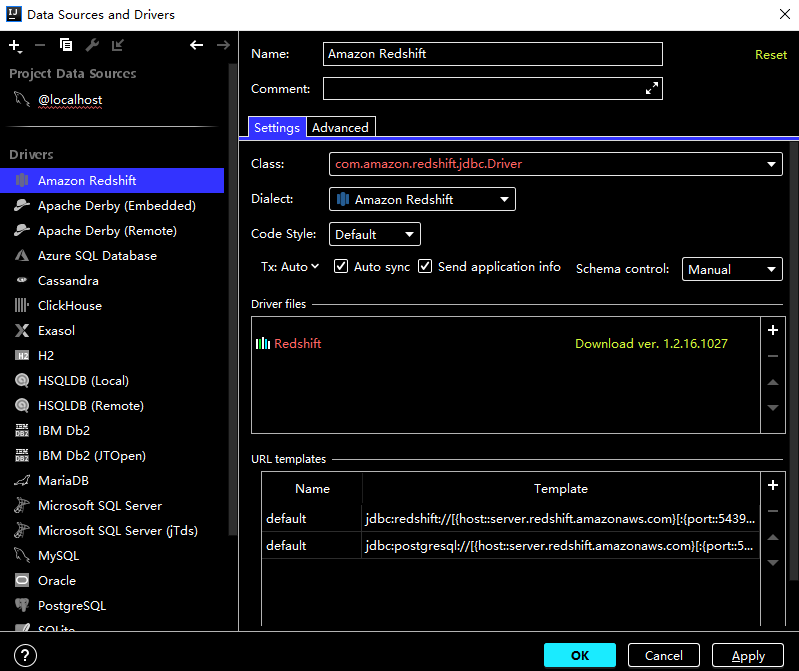Move the URL template up with the arrow
The image size is (799, 671).
point(773,537)
